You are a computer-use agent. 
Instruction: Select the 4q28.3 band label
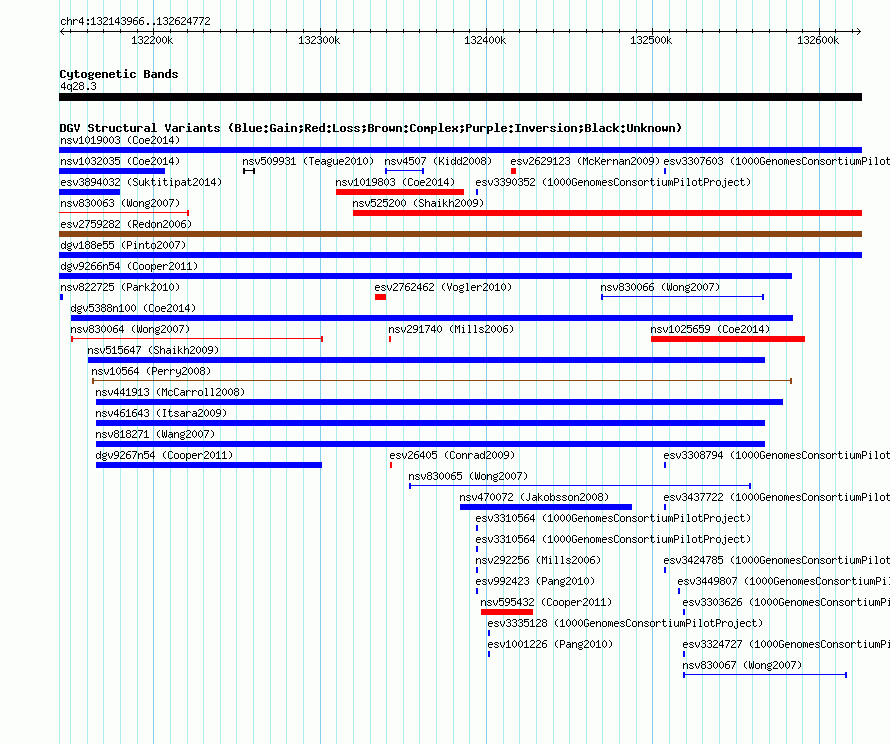(78, 86)
